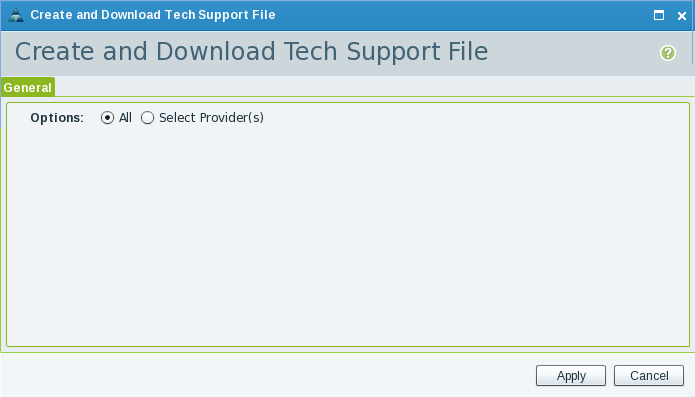Viewport: 695px width, 397px height.
Task: Click the "Select Provider(s)" label text
Action: [x=211, y=117]
